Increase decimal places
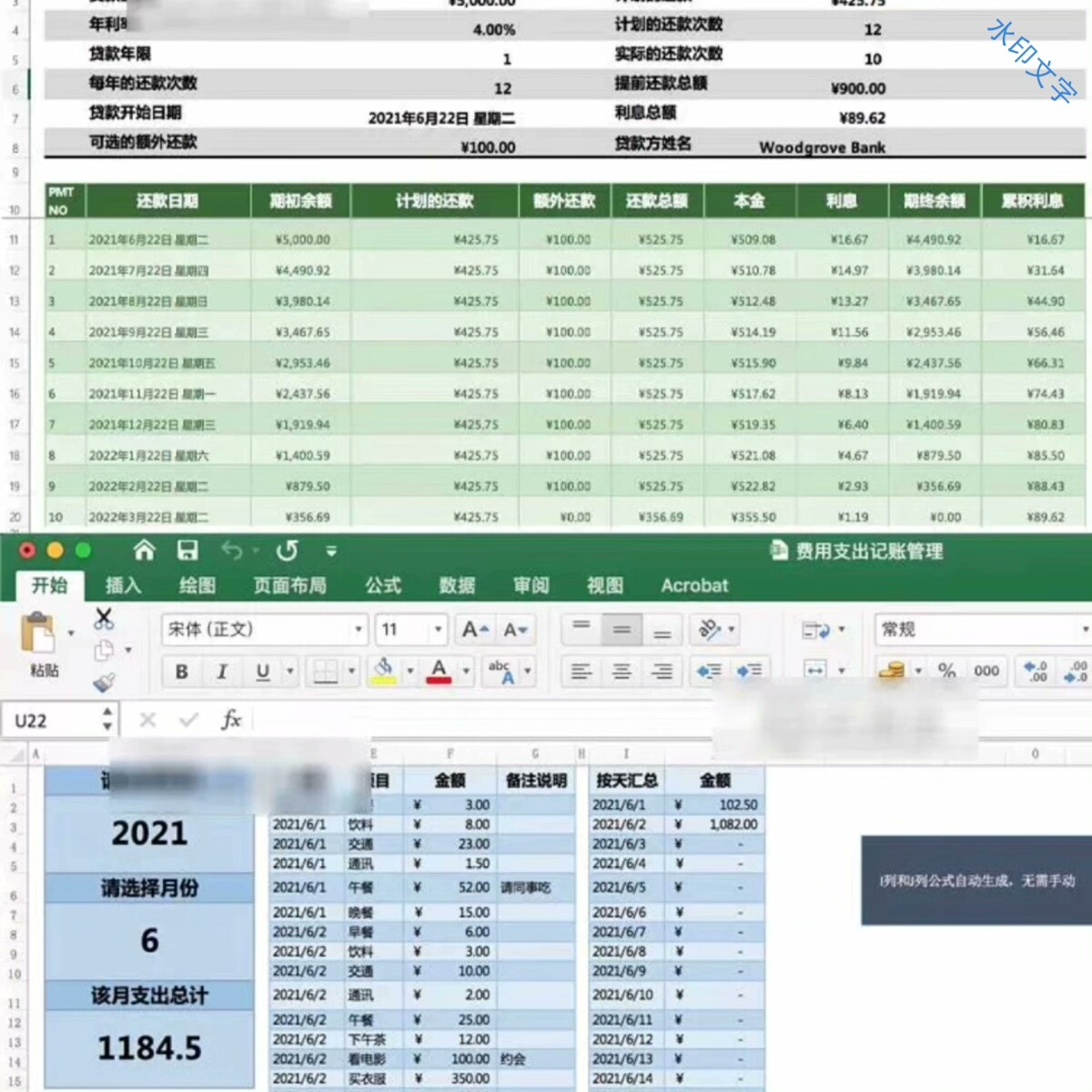1092x1092 pixels. click(1036, 671)
